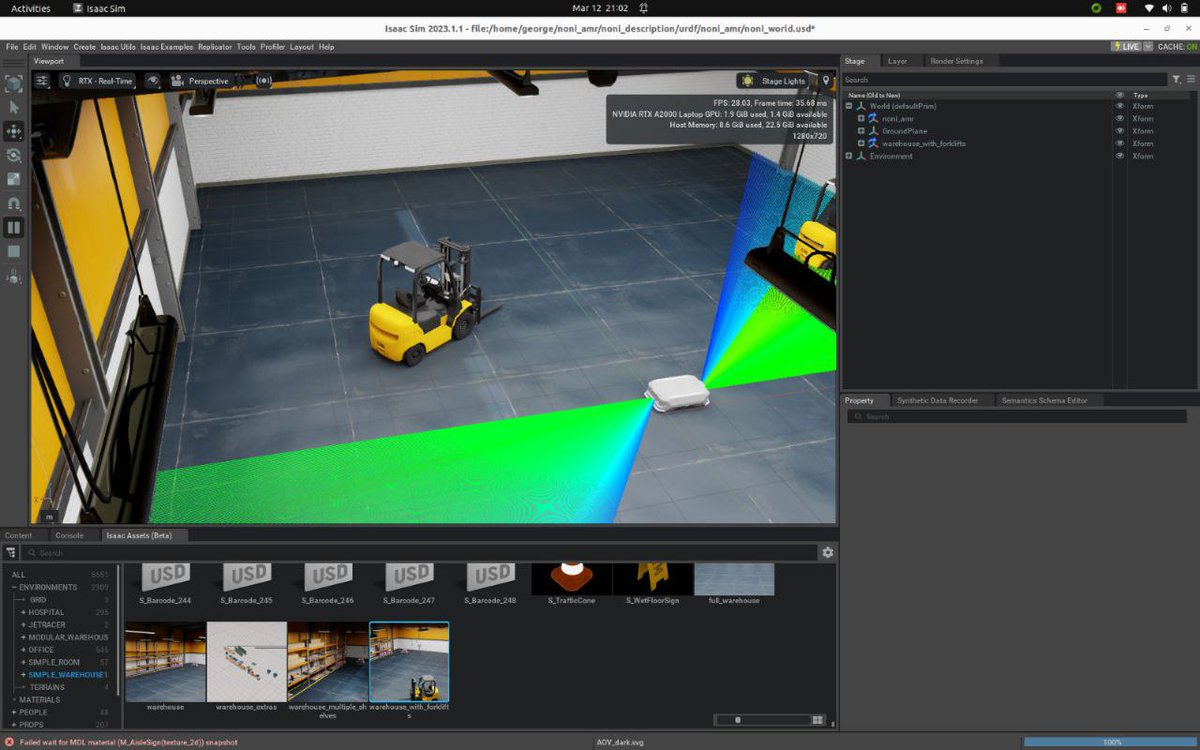Viewport: 1200px width, 750px height.
Task: Open the Semantics Schema Editor tab
Action: [1044, 400]
